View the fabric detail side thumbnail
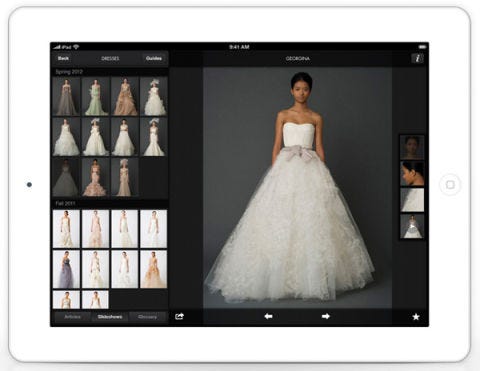This screenshot has width=480, height=371. pos(412,200)
